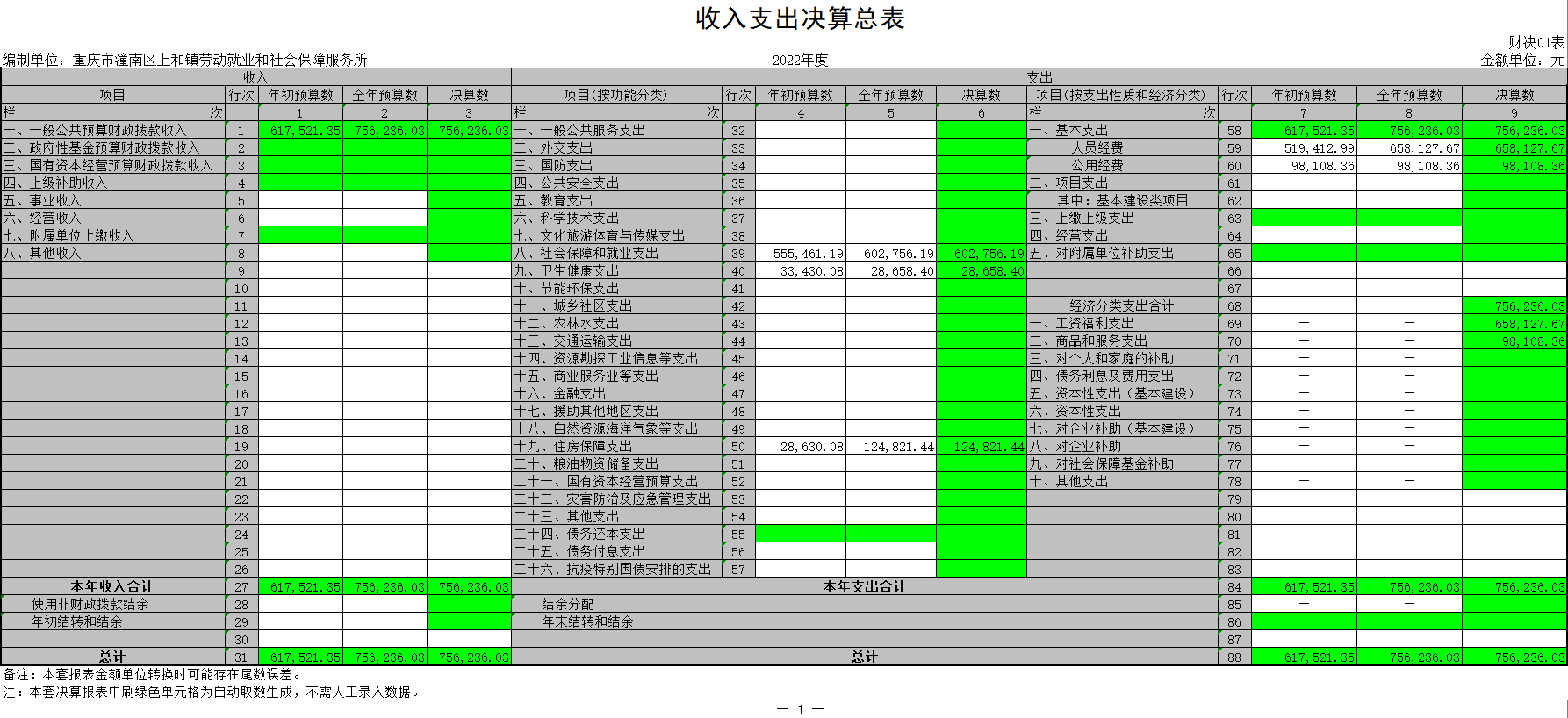The height and width of the screenshot is (718, 1568).
Task: Select the 收入 section header cell
Action: [x=255, y=77]
